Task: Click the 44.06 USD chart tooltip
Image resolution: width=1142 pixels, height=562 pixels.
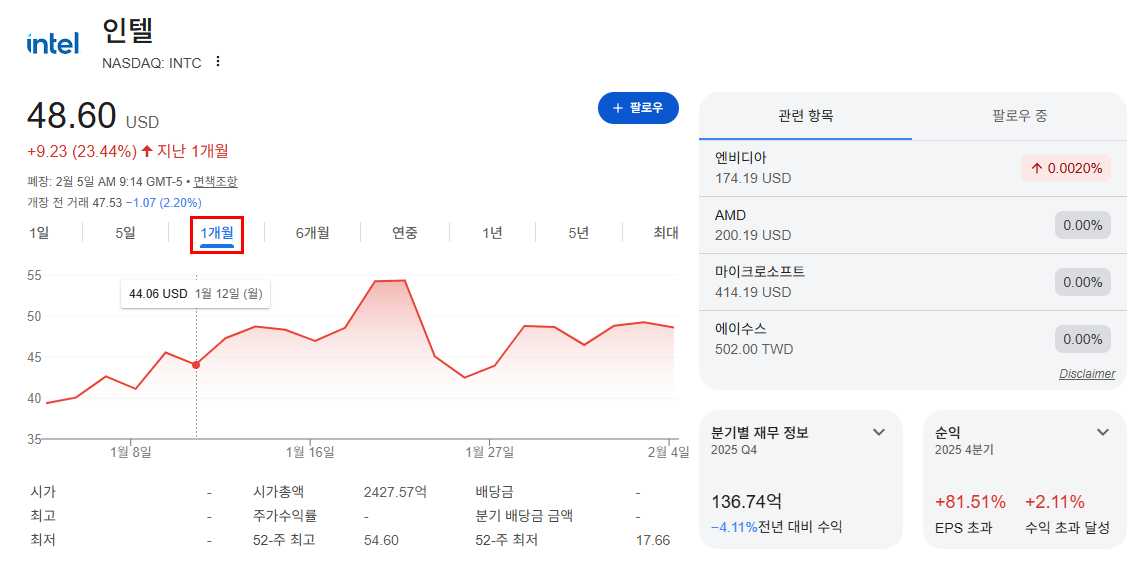Action: coord(195,294)
